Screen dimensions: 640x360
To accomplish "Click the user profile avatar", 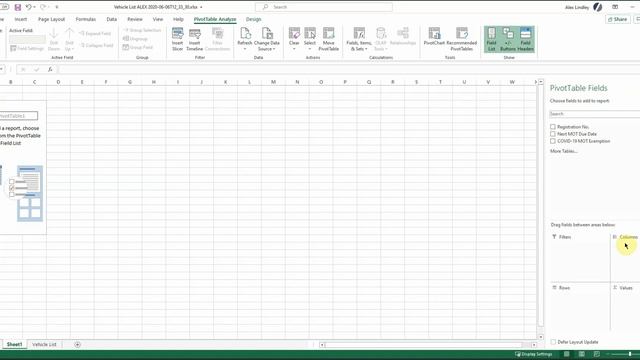I will pyautogui.click(x=598, y=7).
